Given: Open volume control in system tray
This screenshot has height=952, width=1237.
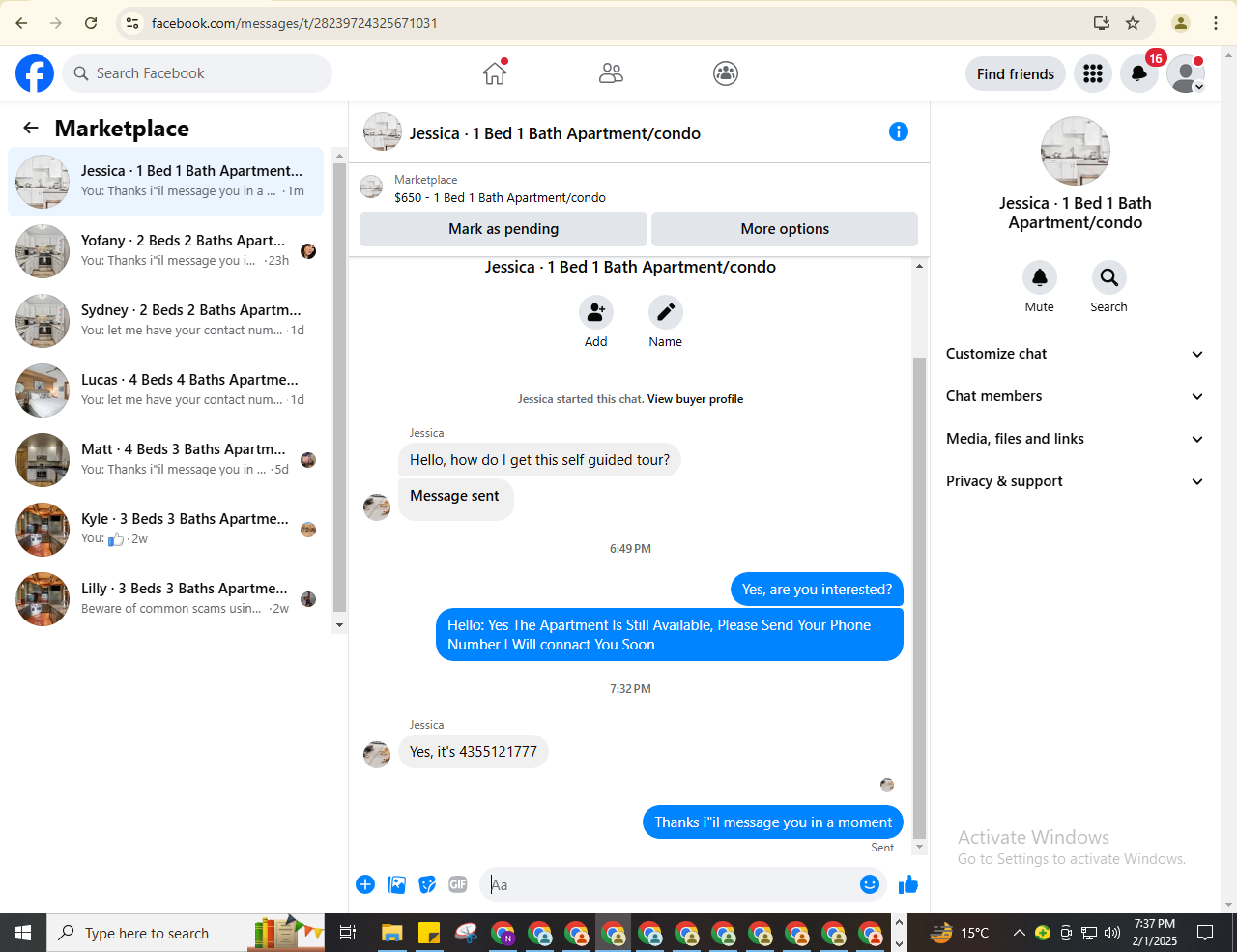Looking at the screenshot, I should coord(1112,933).
